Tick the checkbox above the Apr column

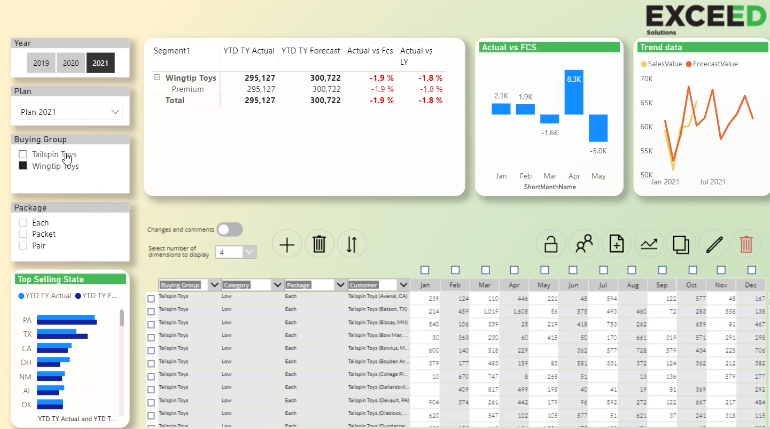point(514,270)
